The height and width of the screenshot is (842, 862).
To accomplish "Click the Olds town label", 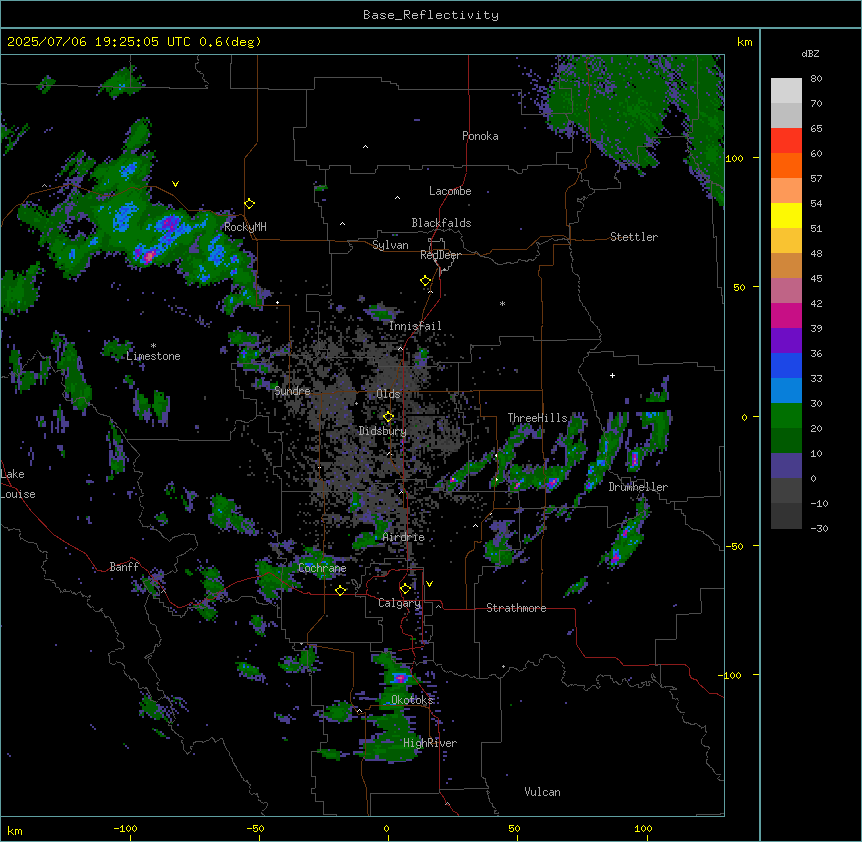I will pyautogui.click(x=388, y=394).
